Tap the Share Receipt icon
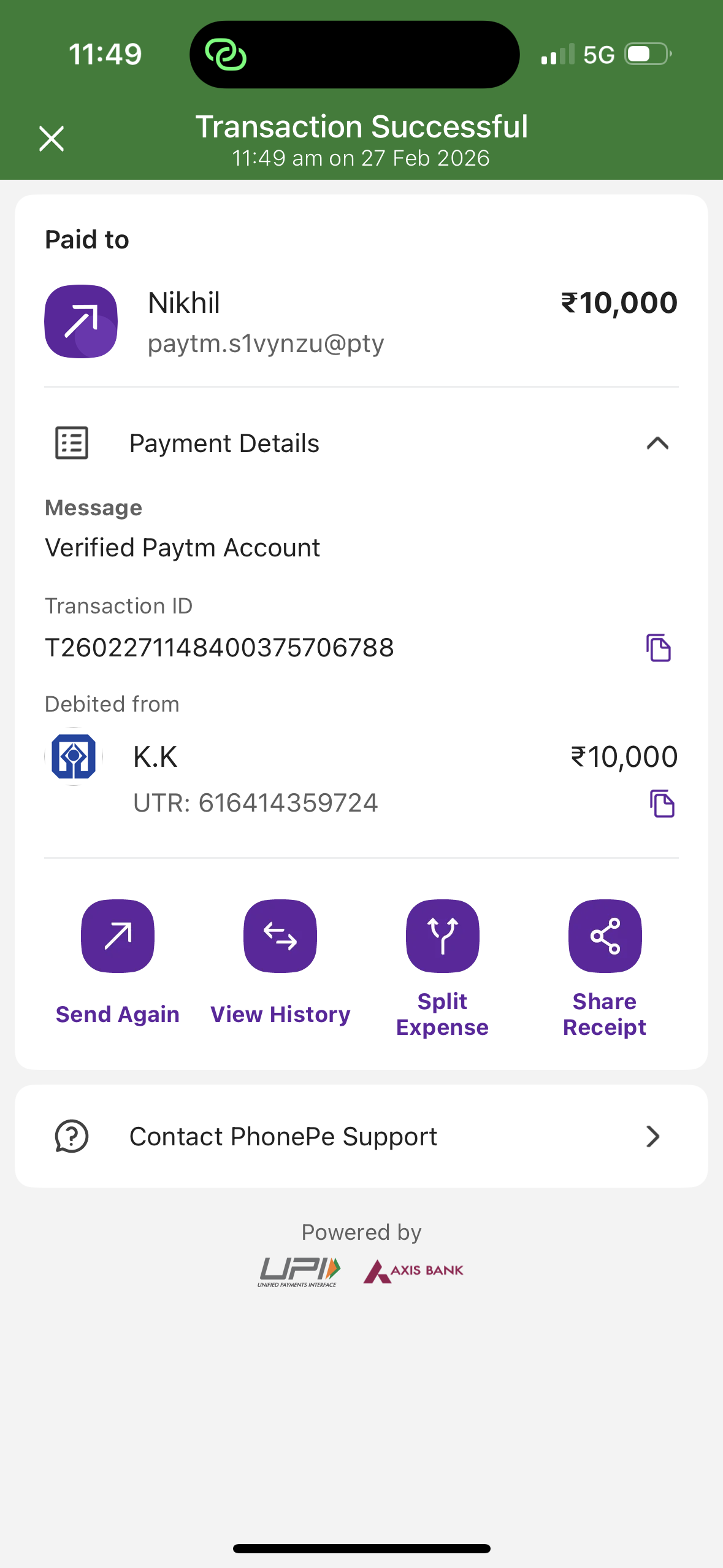The width and height of the screenshot is (723, 1568). tap(605, 936)
